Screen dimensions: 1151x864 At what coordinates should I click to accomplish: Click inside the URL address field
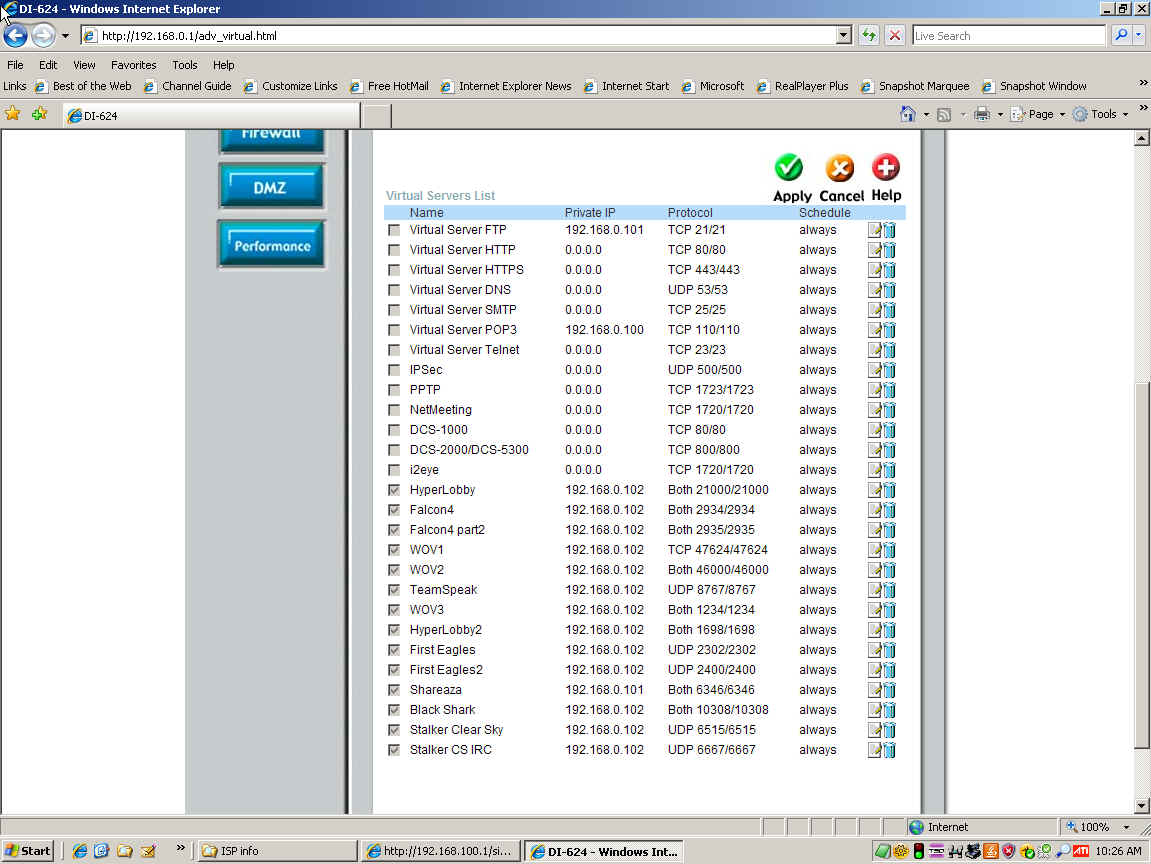(467, 35)
